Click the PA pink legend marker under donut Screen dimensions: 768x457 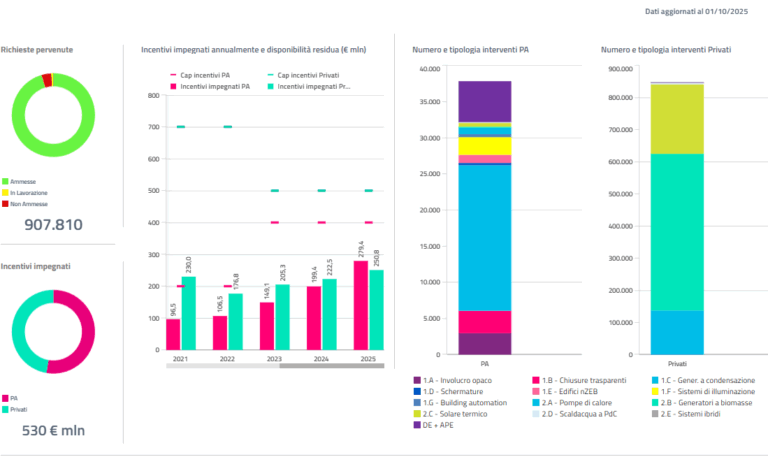(4, 397)
